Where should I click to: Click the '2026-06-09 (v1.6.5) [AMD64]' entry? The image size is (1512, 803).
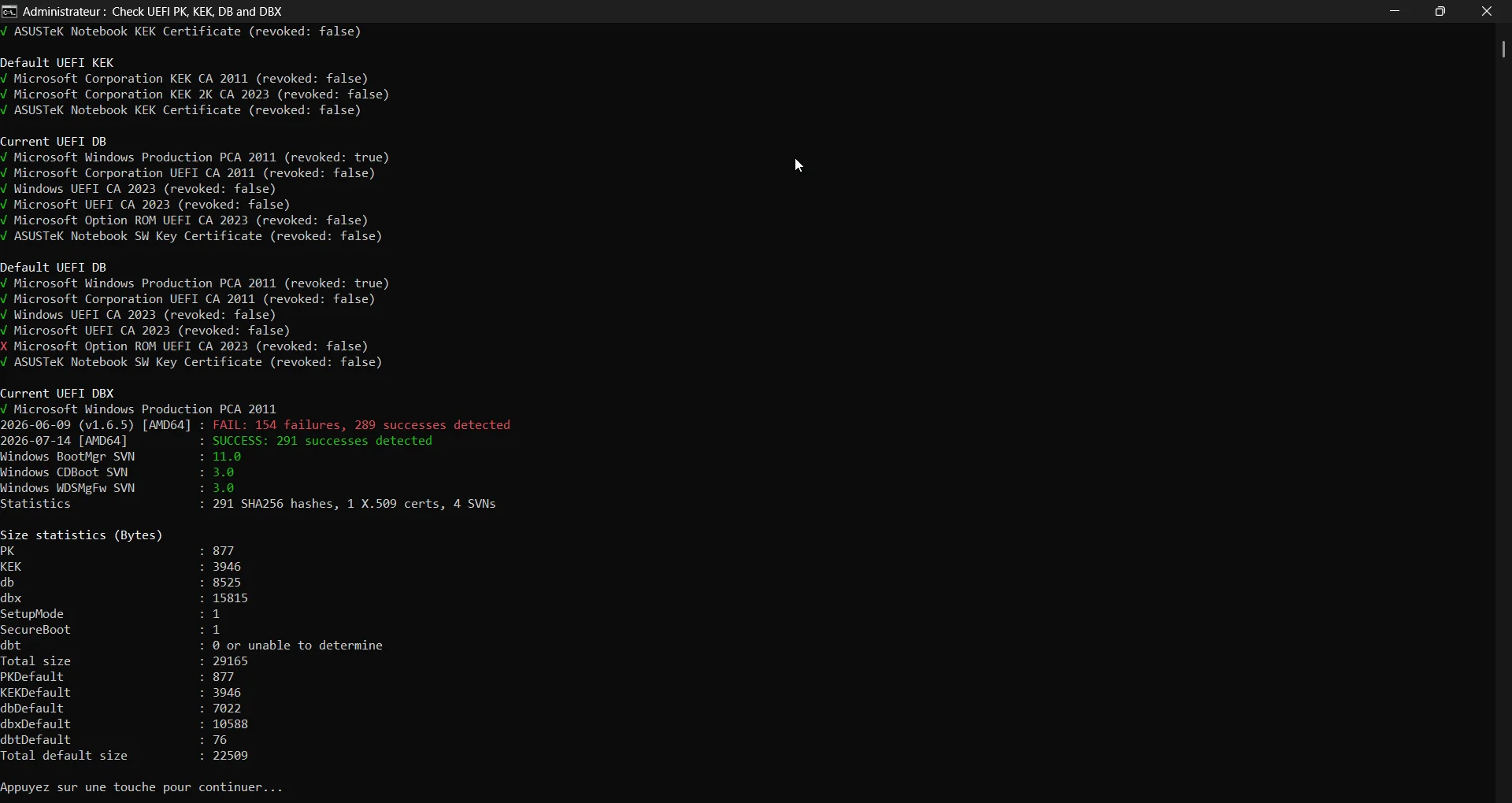click(x=96, y=425)
